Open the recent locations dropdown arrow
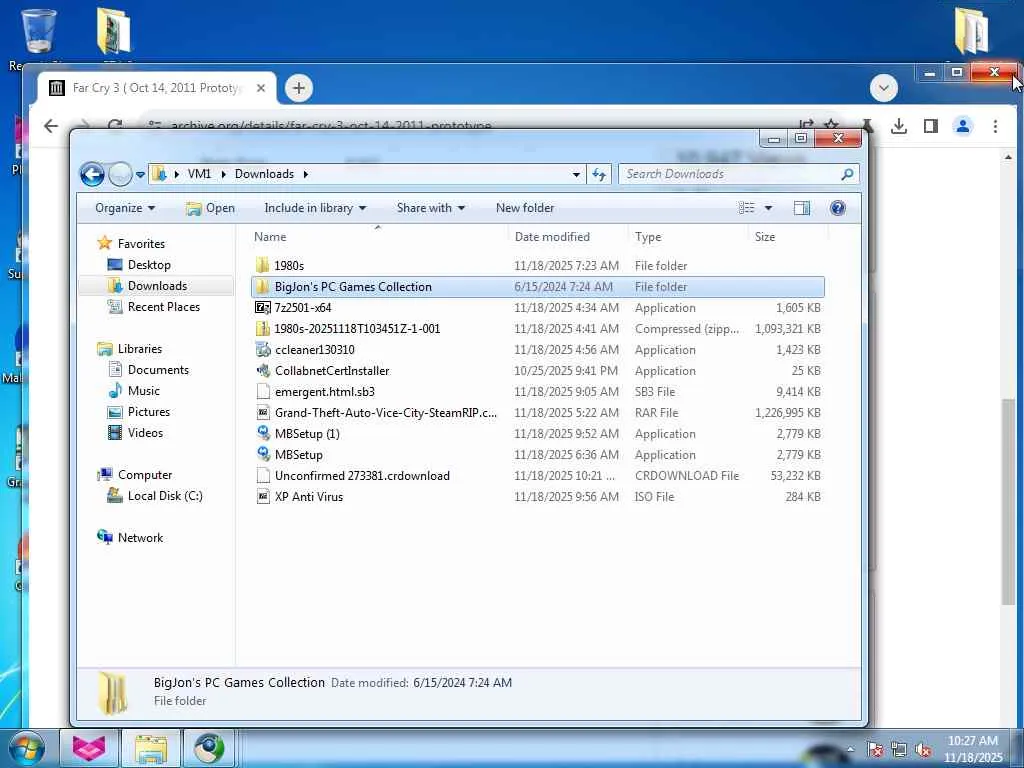The image size is (1024, 768). (x=140, y=175)
